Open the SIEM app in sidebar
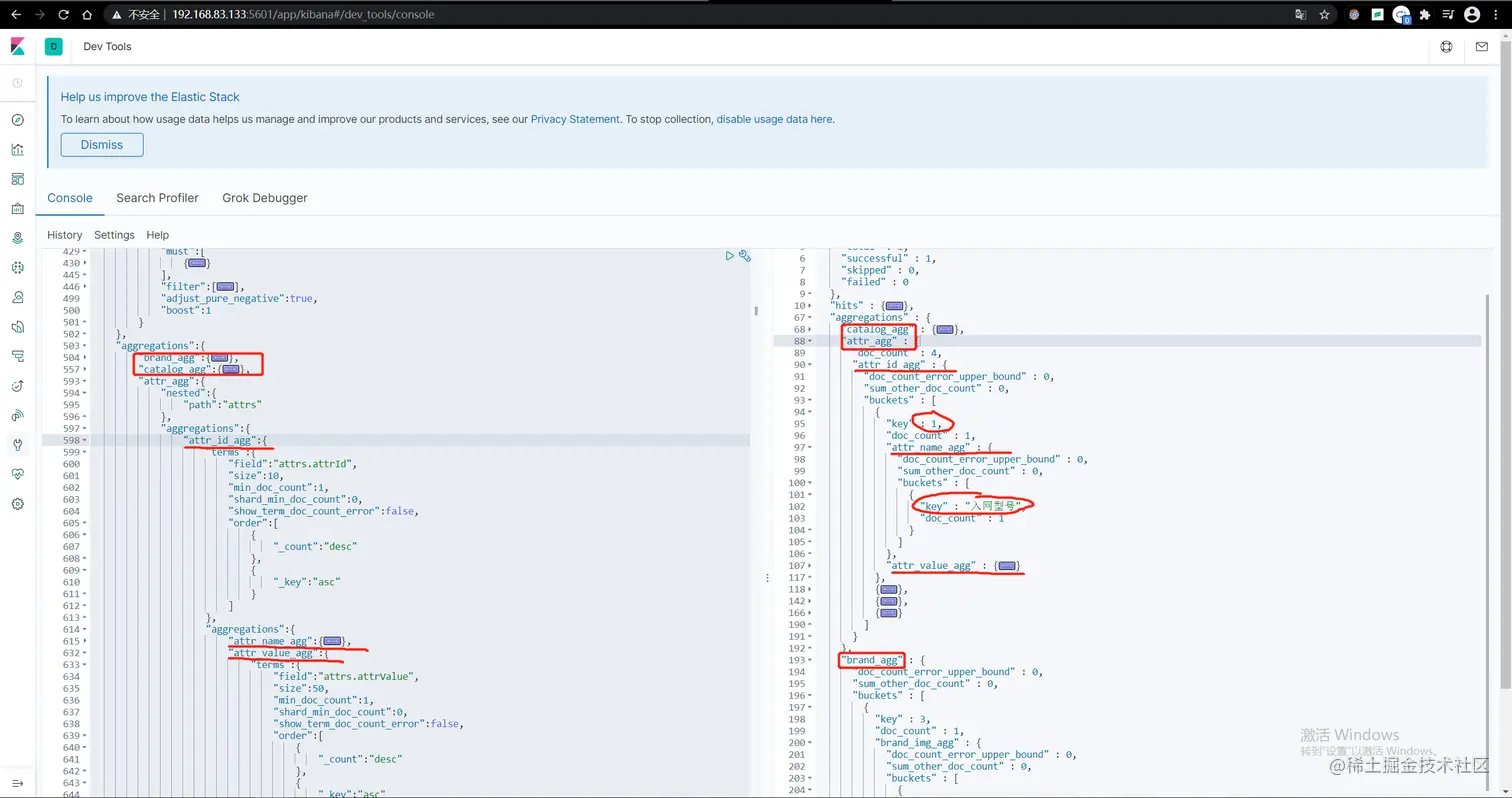 17,415
